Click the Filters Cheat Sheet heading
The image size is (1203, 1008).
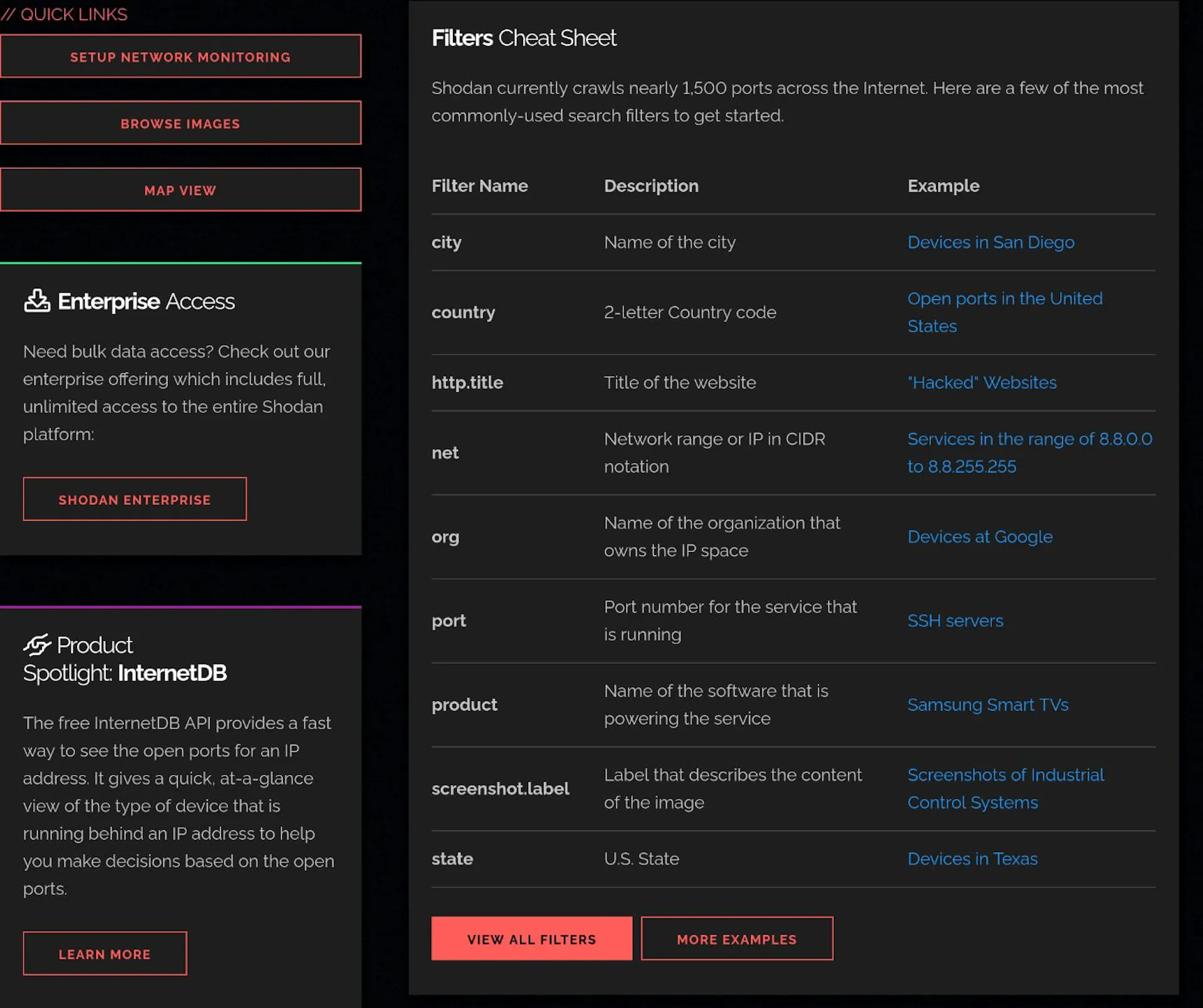[x=524, y=38]
